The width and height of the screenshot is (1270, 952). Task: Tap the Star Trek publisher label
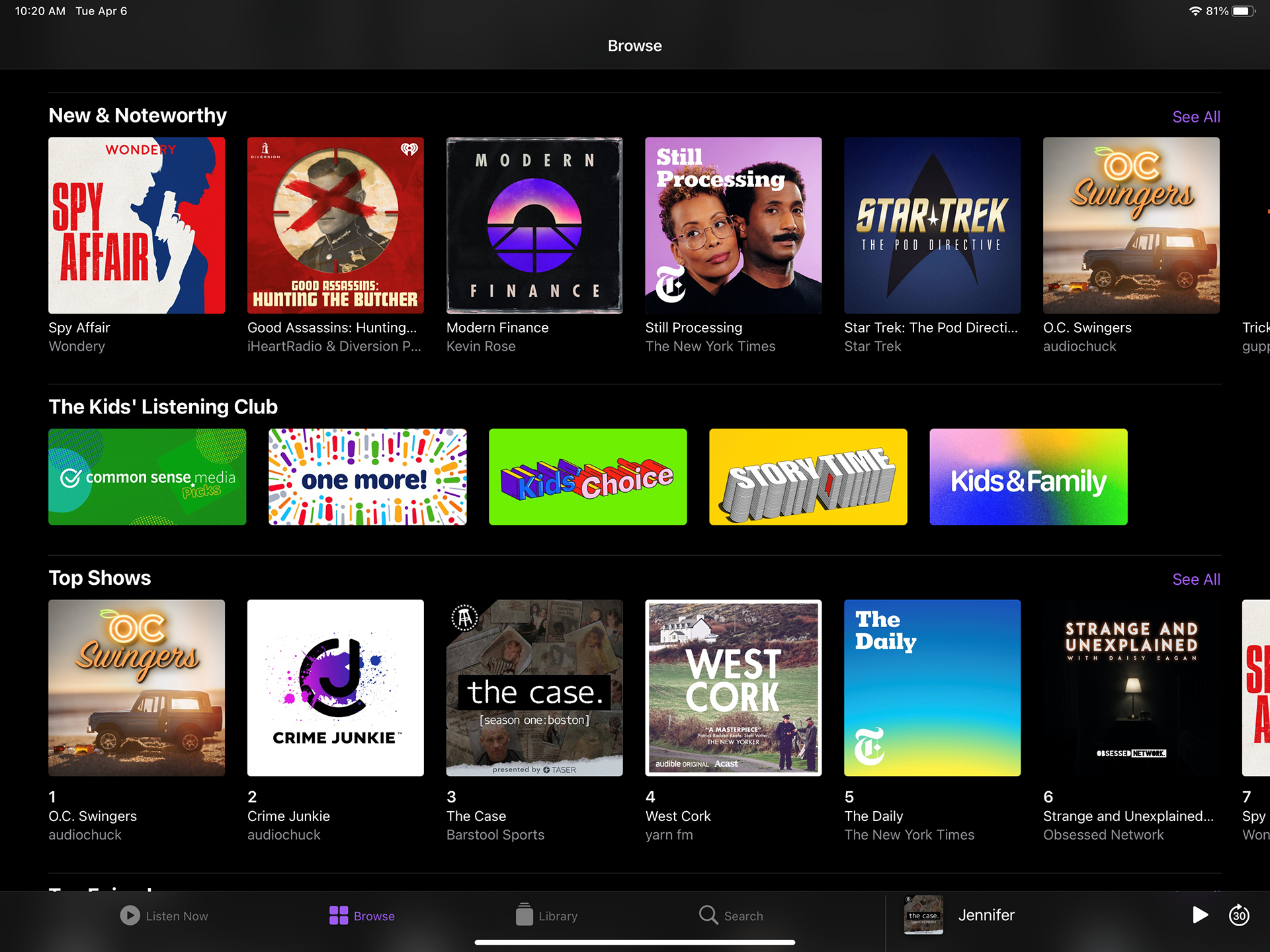(x=872, y=346)
